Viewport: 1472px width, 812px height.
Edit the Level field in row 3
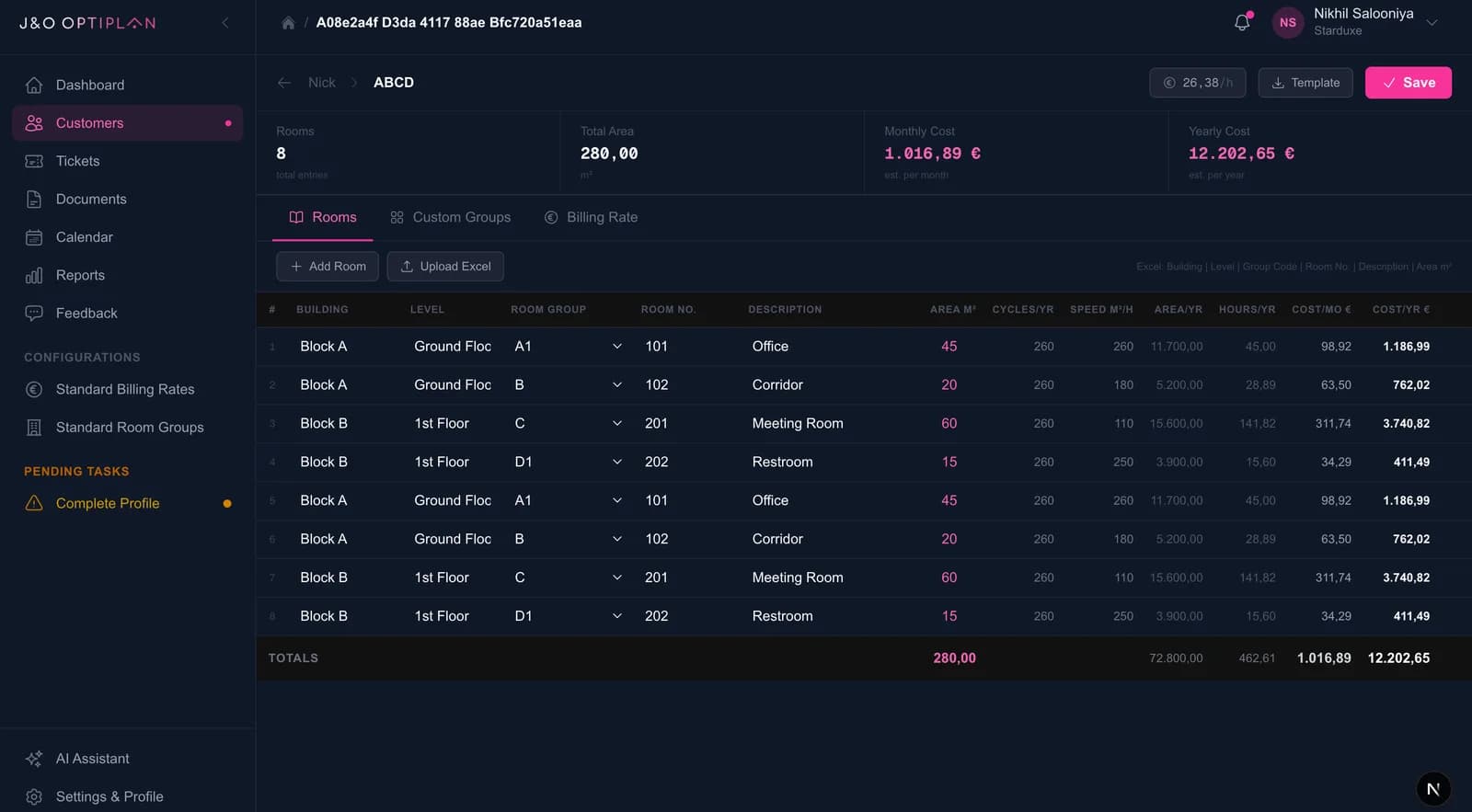(x=453, y=424)
